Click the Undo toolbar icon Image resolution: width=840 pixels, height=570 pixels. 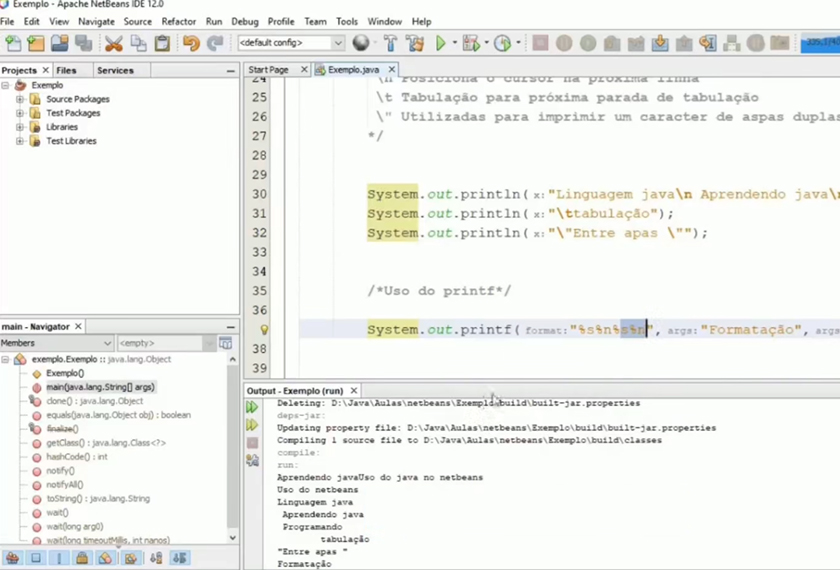(x=190, y=43)
